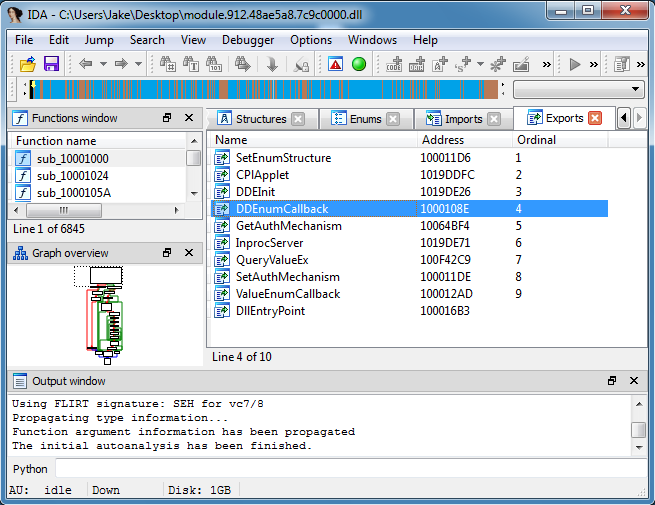This screenshot has height=505, width=655.
Task: Open the empty navigation combo box
Action: coord(579,89)
